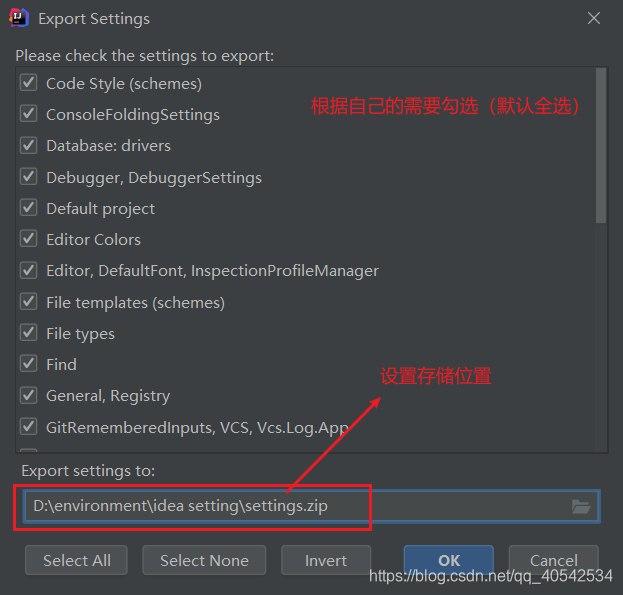The width and height of the screenshot is (623, 595).
Task: Toggle Debugger, DebuggerSettings checkbox
Action: click(29, 176)
